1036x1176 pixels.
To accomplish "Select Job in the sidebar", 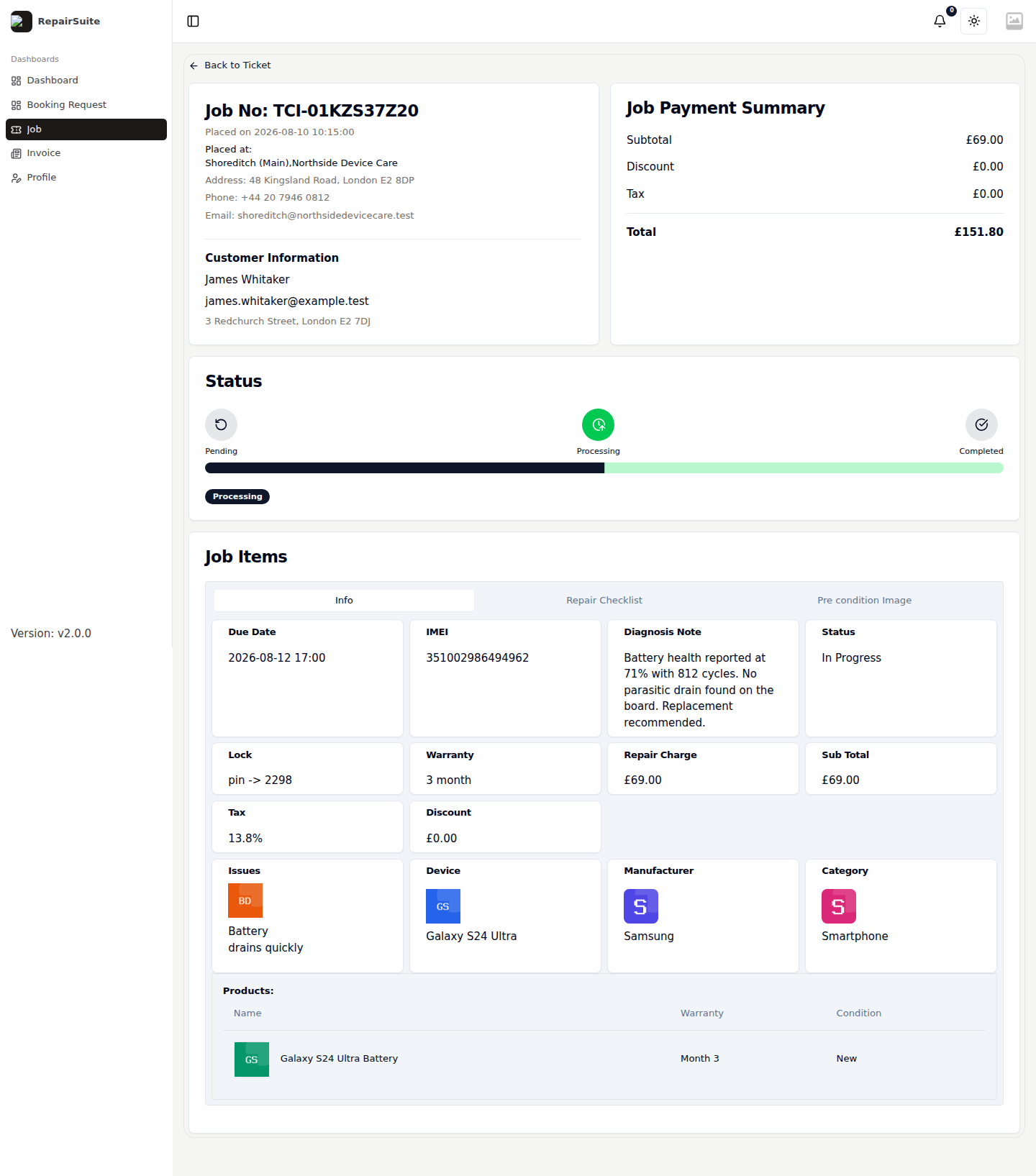I will point(86,129).
